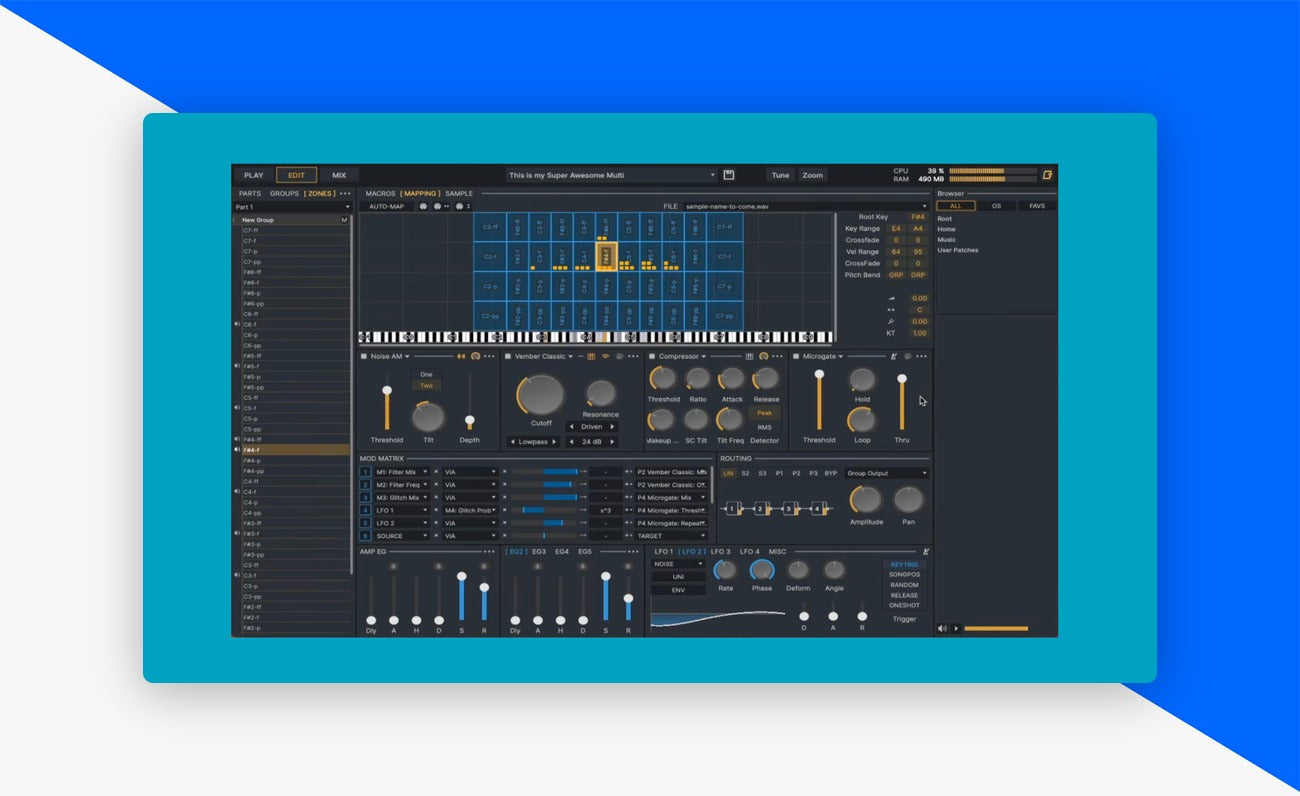The width and height of the screenshot is (1300, 796).
Task: Click the mixer grid icon in Compressor header
Action: click(749, 356)
